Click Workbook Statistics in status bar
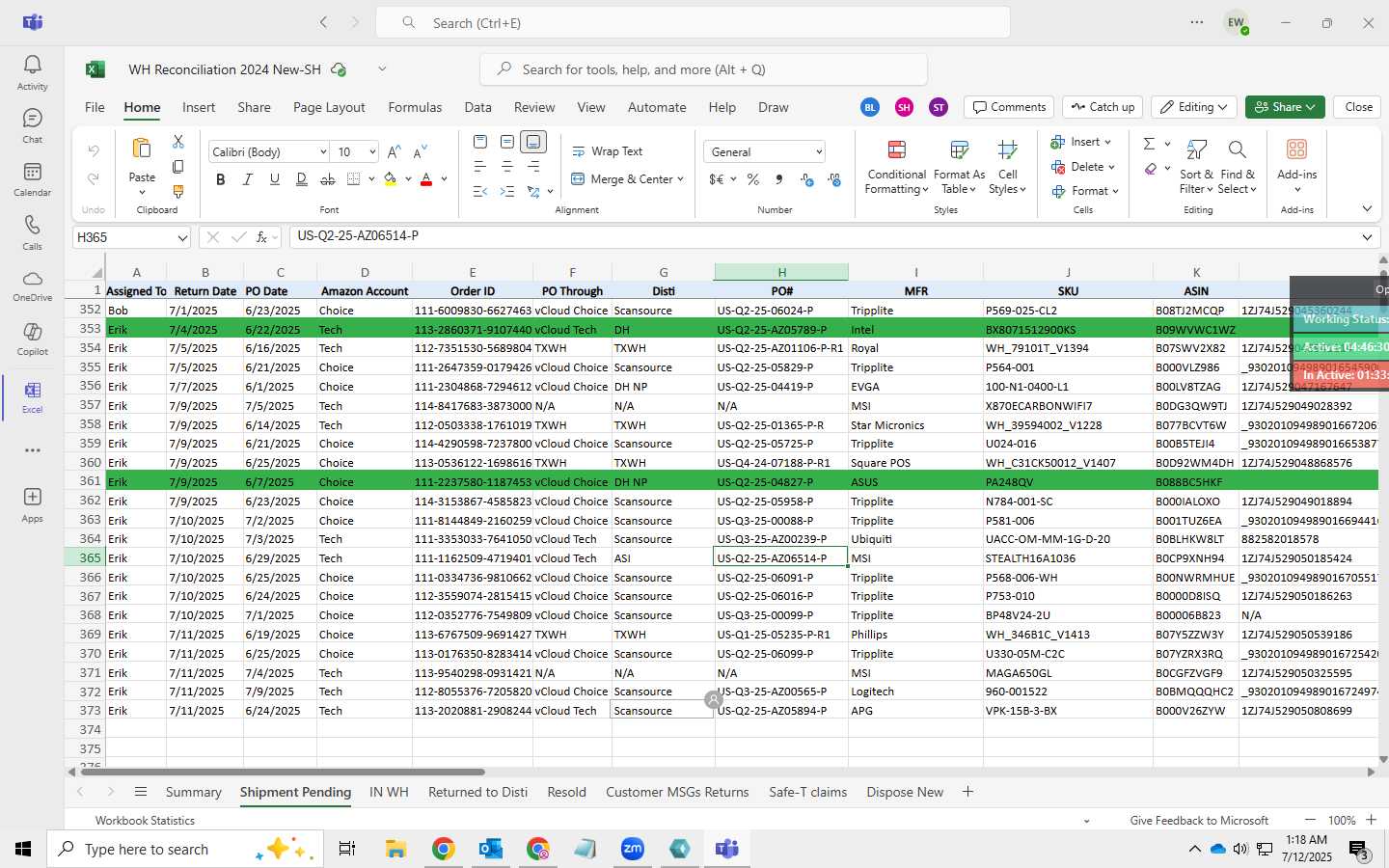The width and height of the screenshot is (1389, 868). click(x=145, y=821)
